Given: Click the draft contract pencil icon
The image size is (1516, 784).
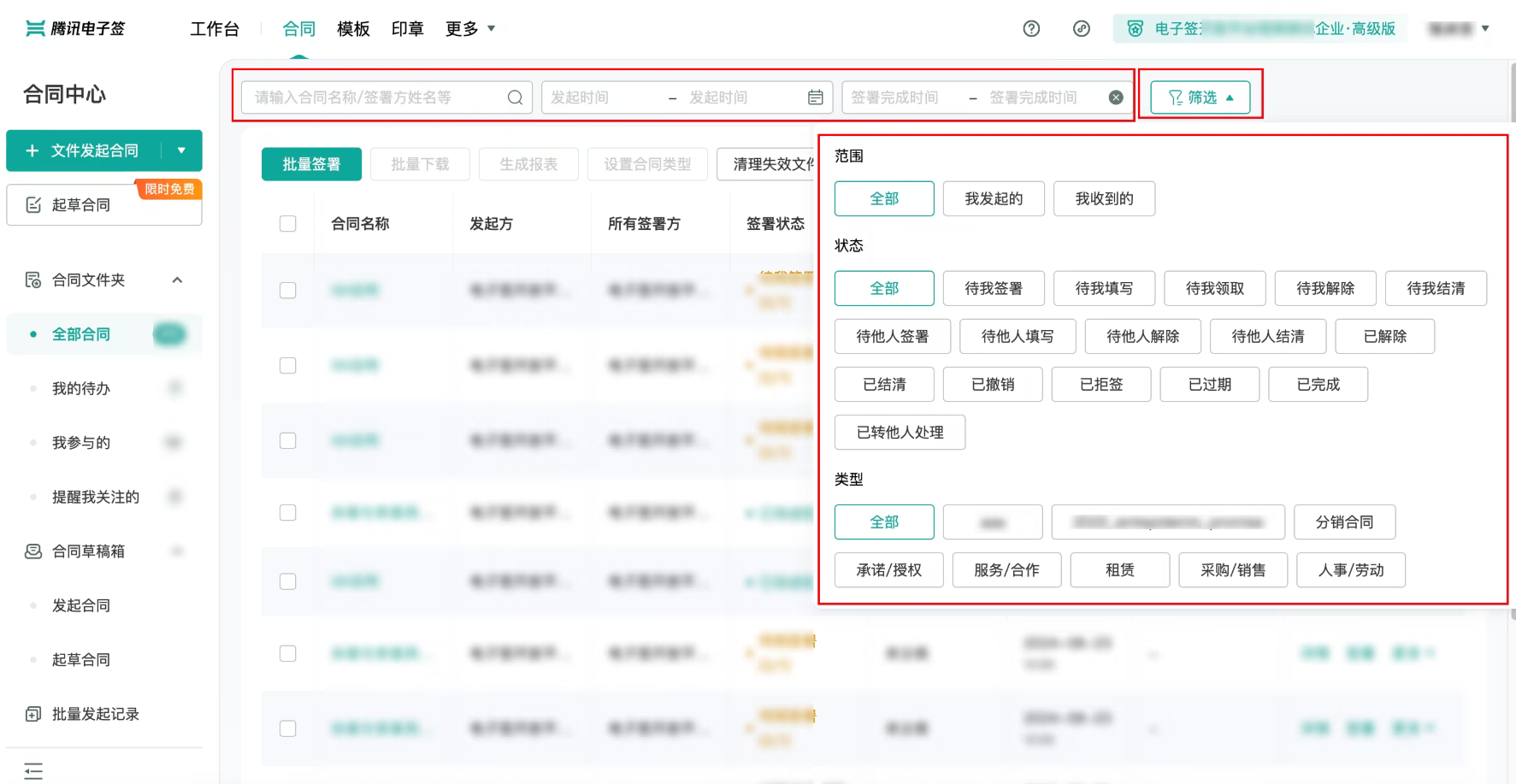Looking at the screenshot, I should 33,205.
